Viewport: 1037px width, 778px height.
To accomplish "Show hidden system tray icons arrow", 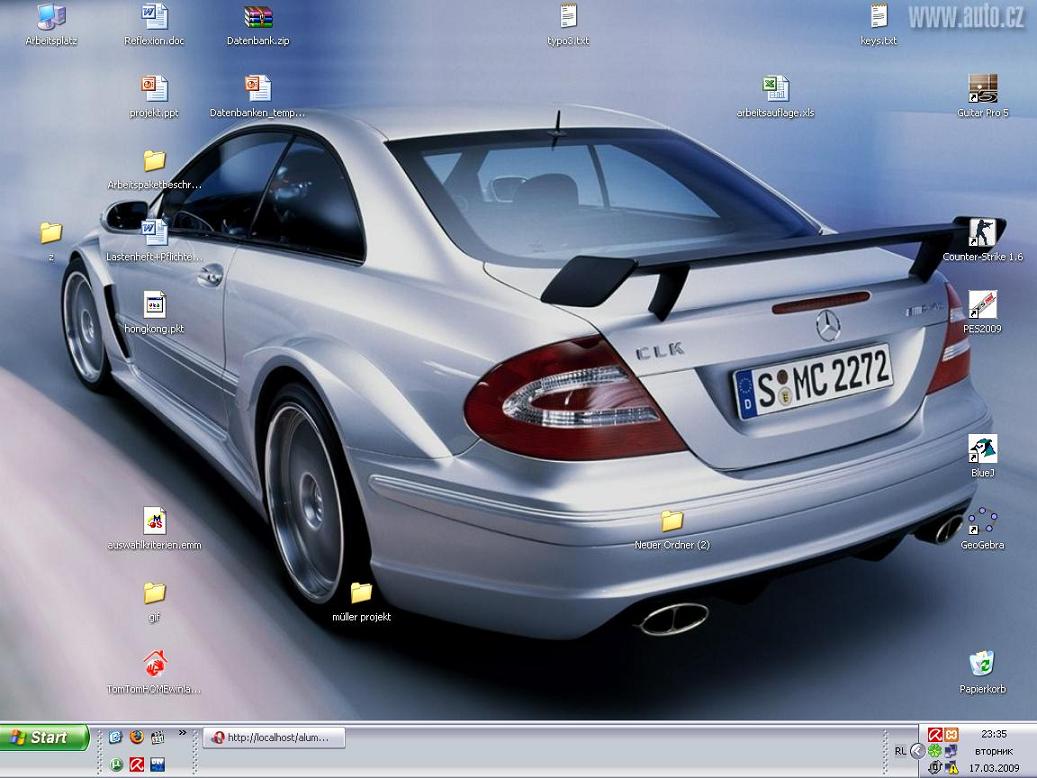I will tap(917, 751).
